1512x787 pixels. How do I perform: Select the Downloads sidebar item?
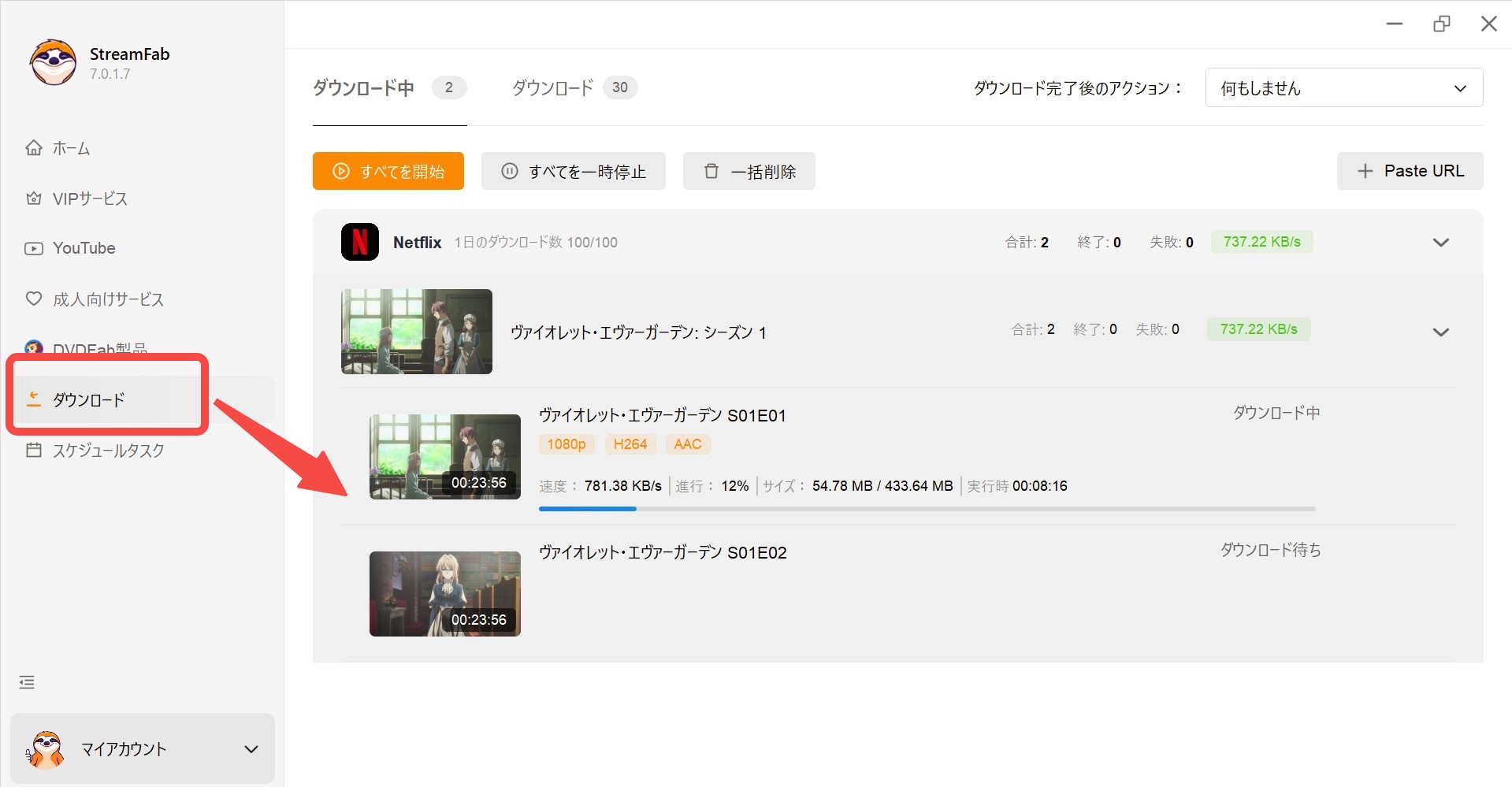pos(88,400)
